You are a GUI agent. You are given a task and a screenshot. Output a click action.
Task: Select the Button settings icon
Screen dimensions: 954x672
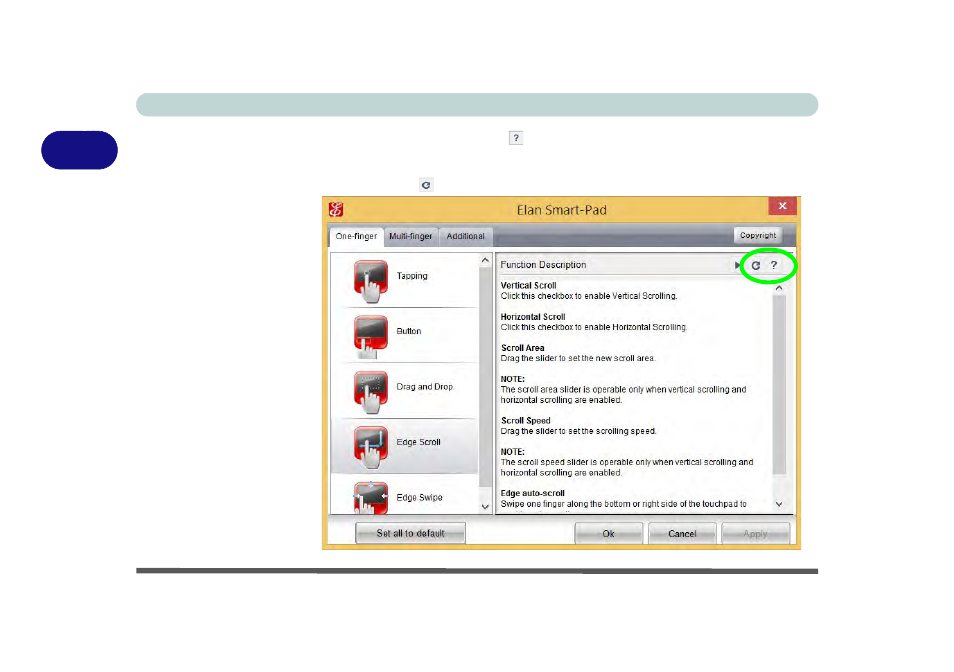pos(371,336)
